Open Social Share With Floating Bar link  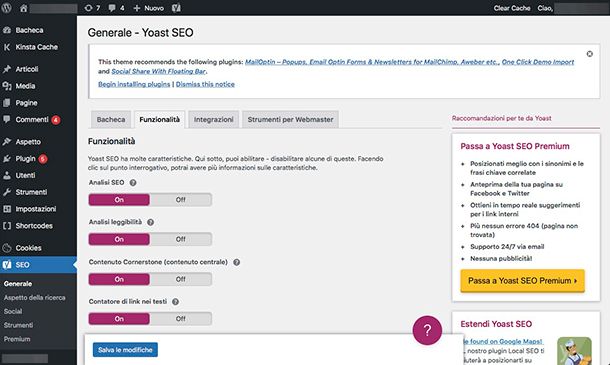point(159,71)
